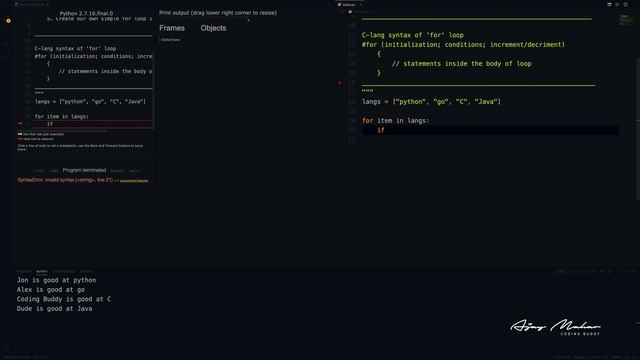640x360 pixels.
Task: Select the left editor's file tab
Action: pos(32,4)
